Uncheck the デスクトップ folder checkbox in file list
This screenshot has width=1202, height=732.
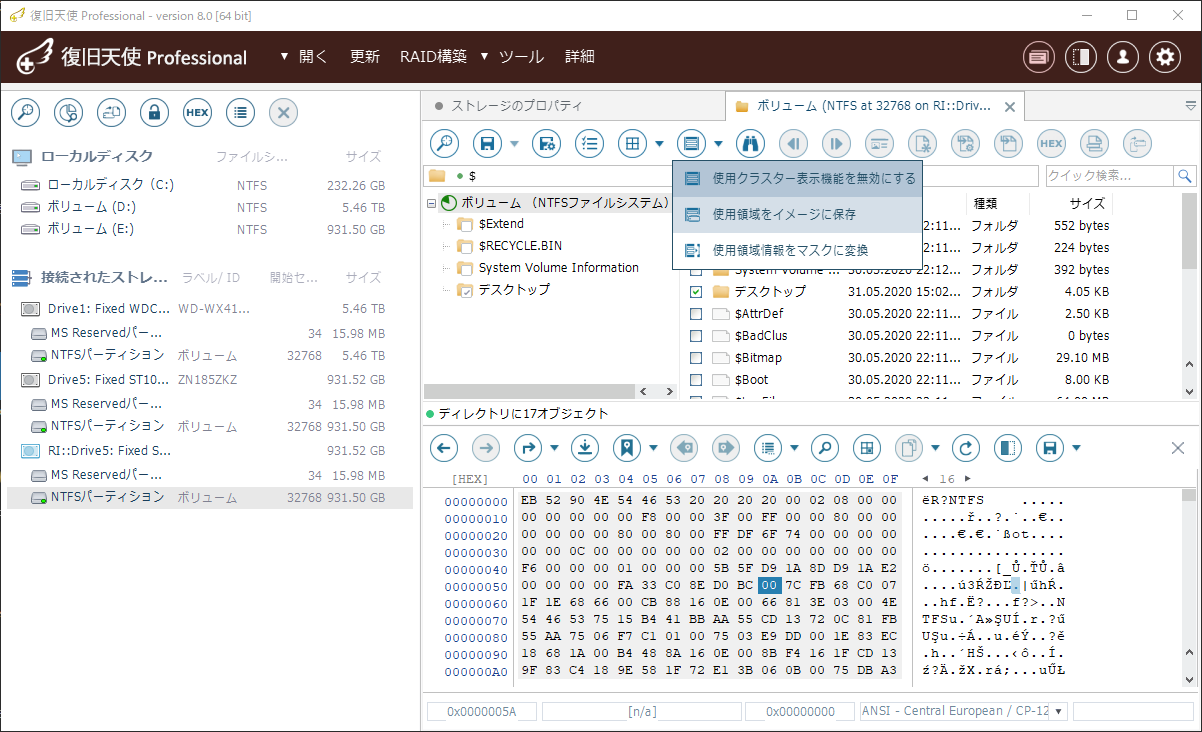(696, 292)
